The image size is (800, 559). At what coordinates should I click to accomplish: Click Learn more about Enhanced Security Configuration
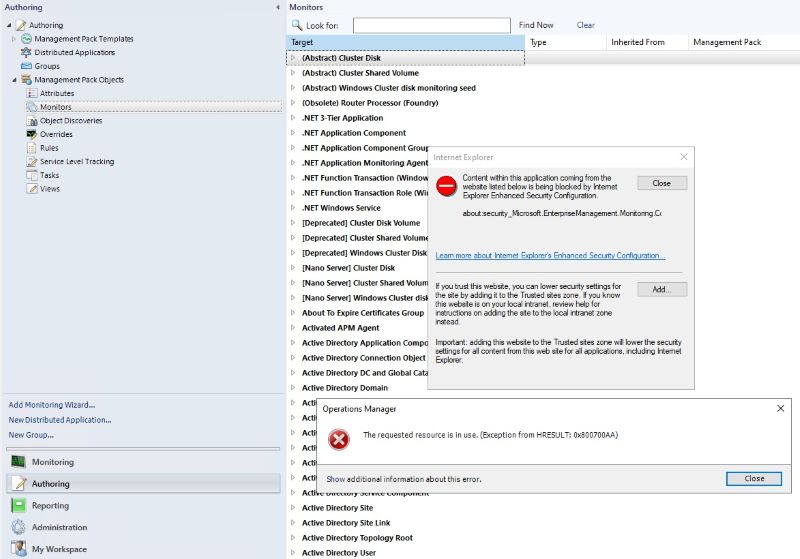click(x=550, y=256)
